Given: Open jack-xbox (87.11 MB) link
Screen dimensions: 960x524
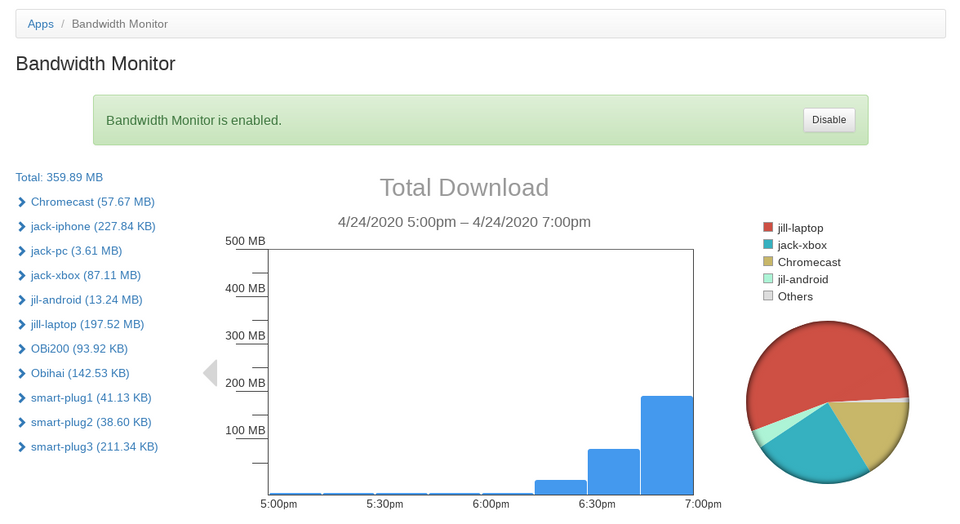Looking at the screenshot, I should click(86, 275).
